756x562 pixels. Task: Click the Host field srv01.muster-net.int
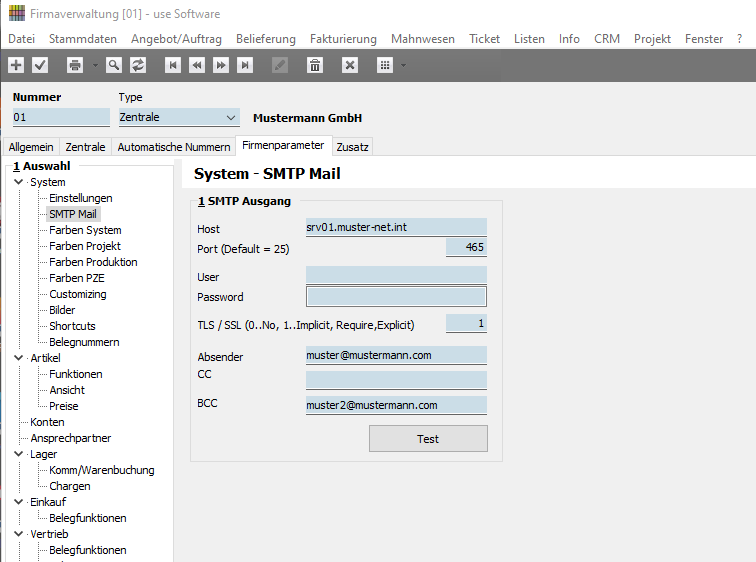tap(396, 227)
